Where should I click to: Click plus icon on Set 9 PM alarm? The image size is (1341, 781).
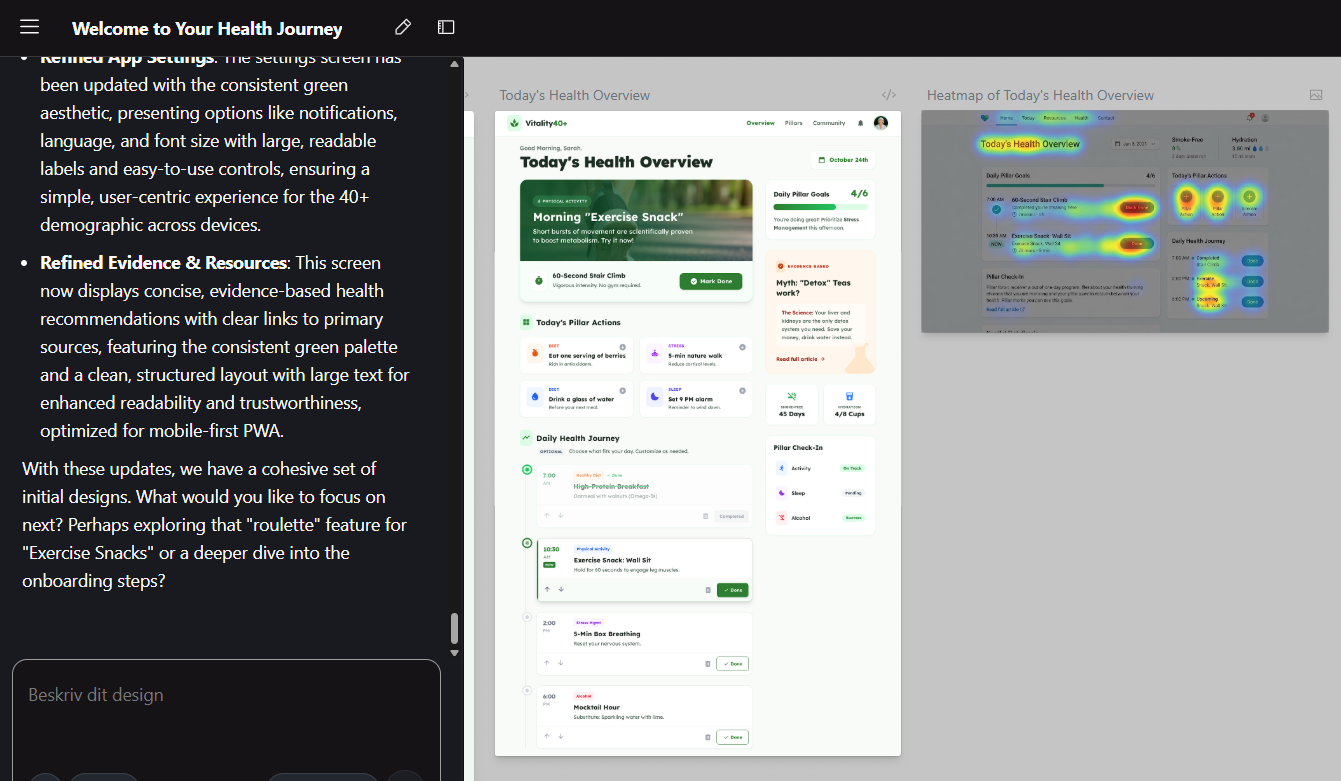[742, 390]
